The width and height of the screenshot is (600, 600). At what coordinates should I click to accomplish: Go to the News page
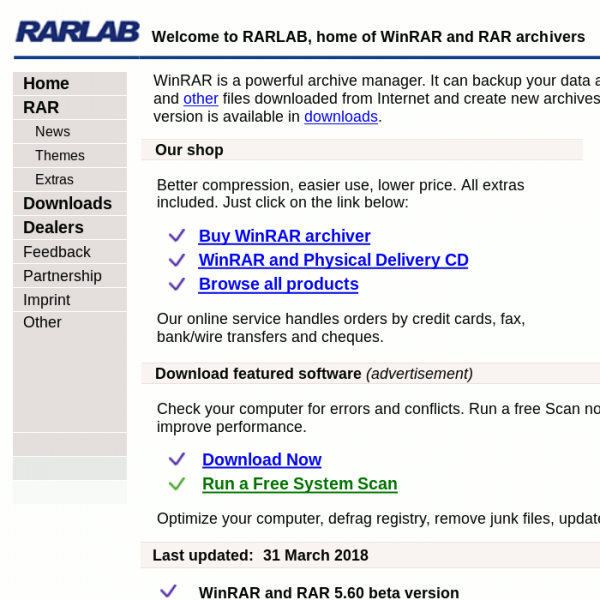[x=53, y=132]
